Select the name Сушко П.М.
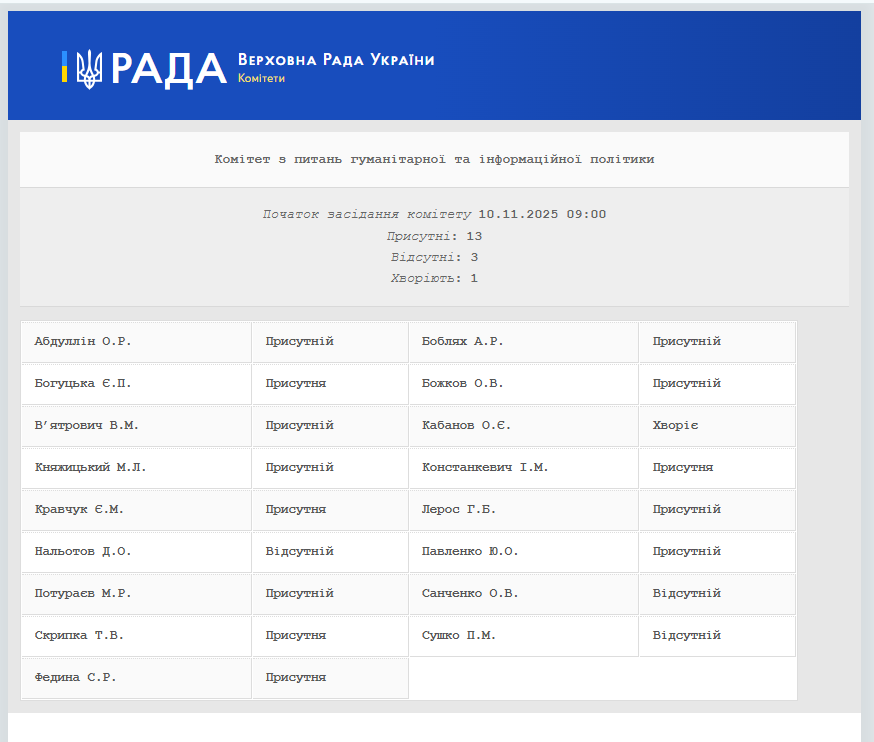Image resolution: width=874 pixels, height=742 pixels. click(x=458, y=636)
